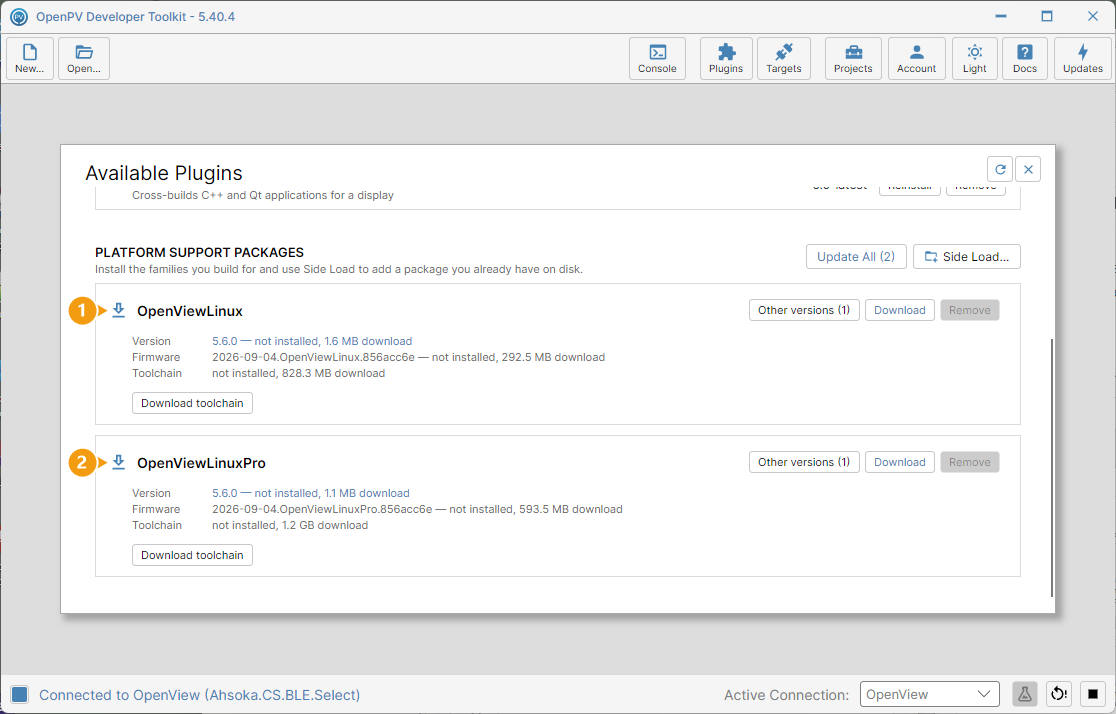Click 'not installed, 828.3 MB download' toolchain text
The width and height of the screenshot is (1116, 714).
click(298, 374)
